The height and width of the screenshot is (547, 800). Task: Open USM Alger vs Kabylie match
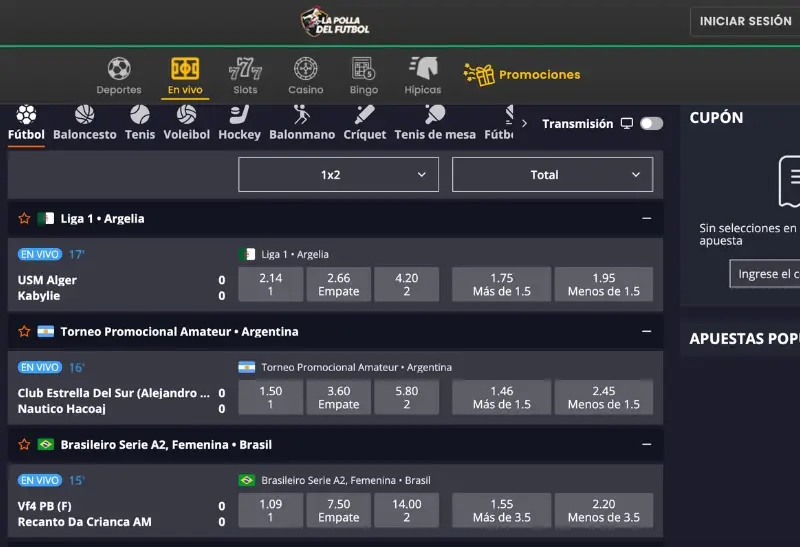(x=121, y=287)
